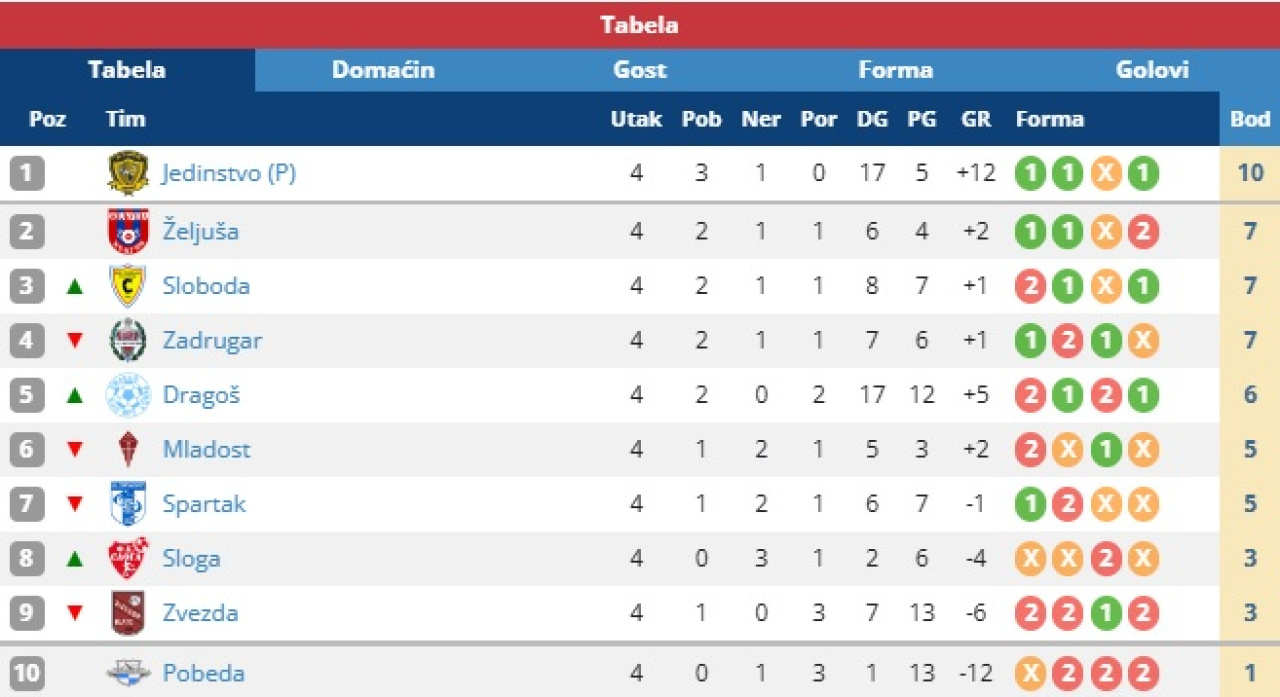Viewport: 1280px width, 697px height.
Task: Open the Gost standings tab
Action: pyautogui.click(x=640, y=70)
